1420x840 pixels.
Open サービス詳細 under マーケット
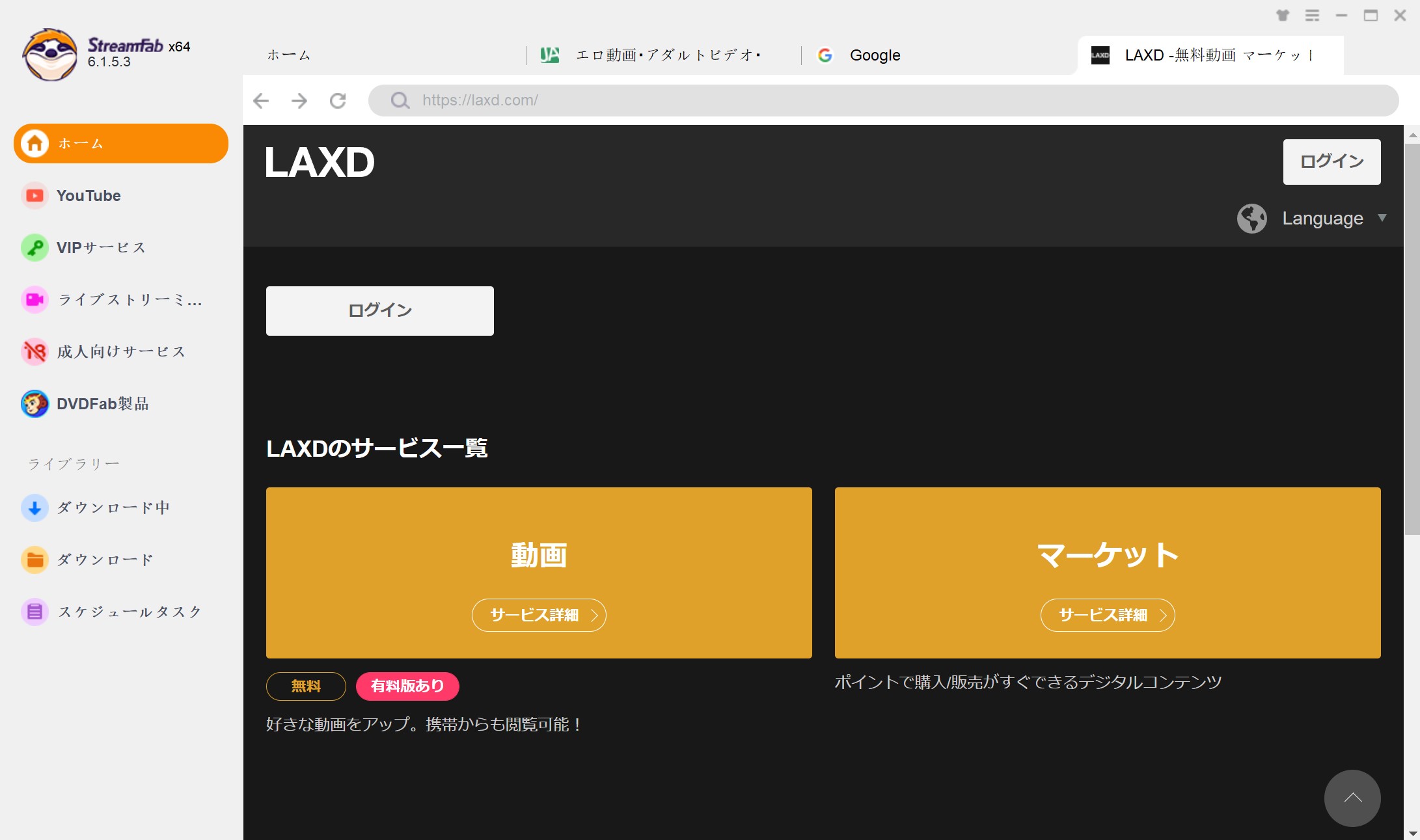(x=1108, y=615)
